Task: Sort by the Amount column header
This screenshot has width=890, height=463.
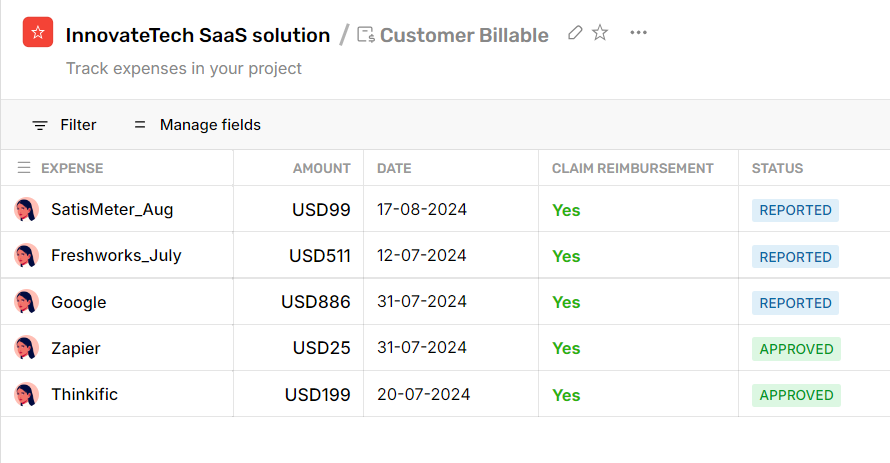Action: [321, 168]
